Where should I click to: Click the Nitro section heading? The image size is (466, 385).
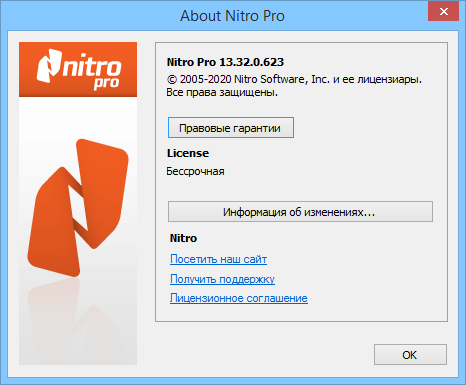183,238
